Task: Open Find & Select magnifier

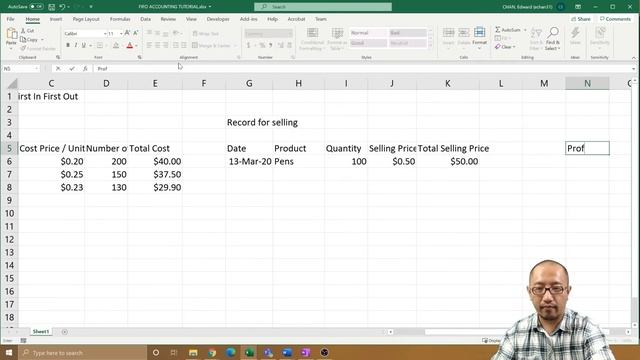Action: pos(553,39)
